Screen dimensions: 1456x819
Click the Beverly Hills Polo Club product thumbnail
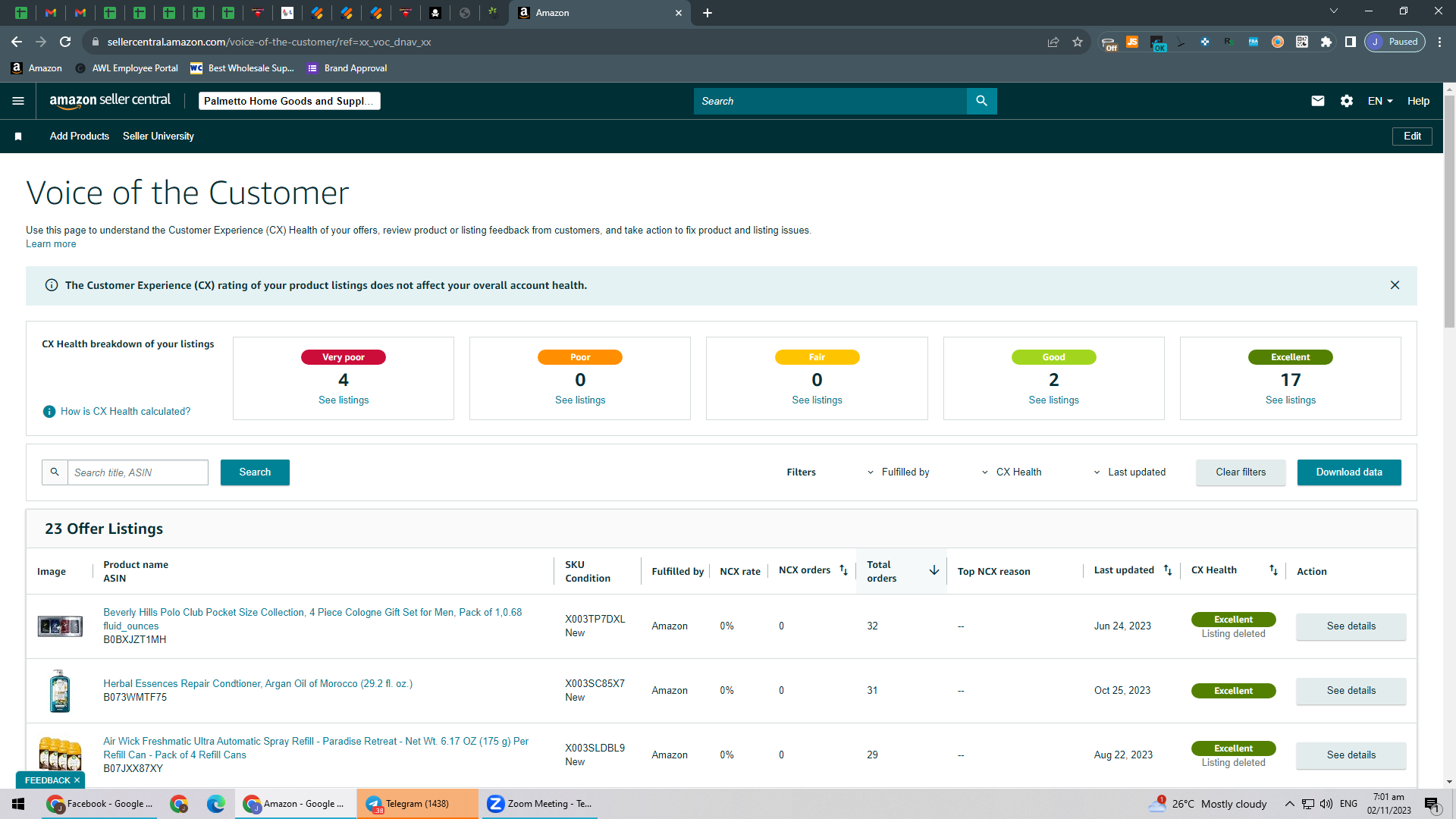pos(60,626)
